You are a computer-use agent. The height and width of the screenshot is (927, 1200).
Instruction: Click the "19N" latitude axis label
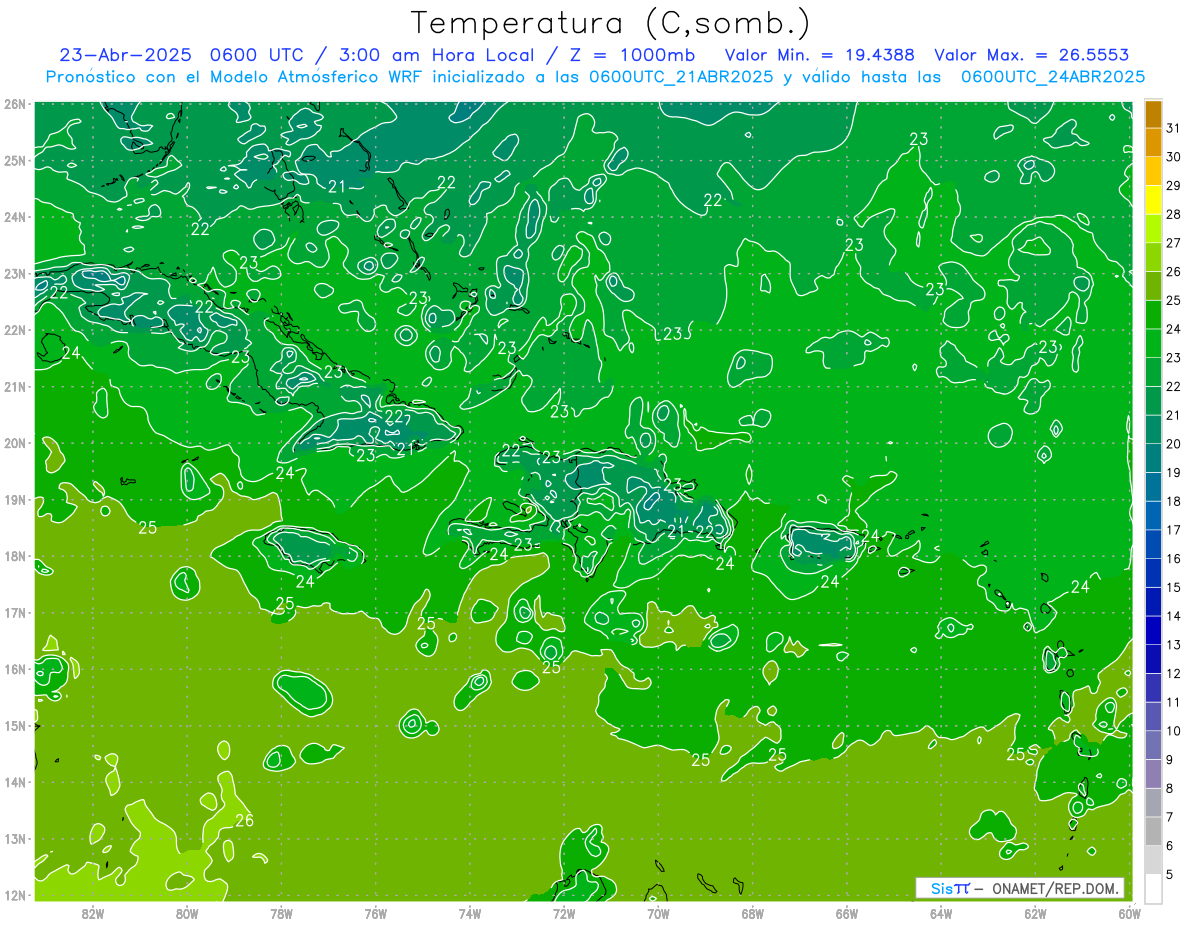click(15, 500)
